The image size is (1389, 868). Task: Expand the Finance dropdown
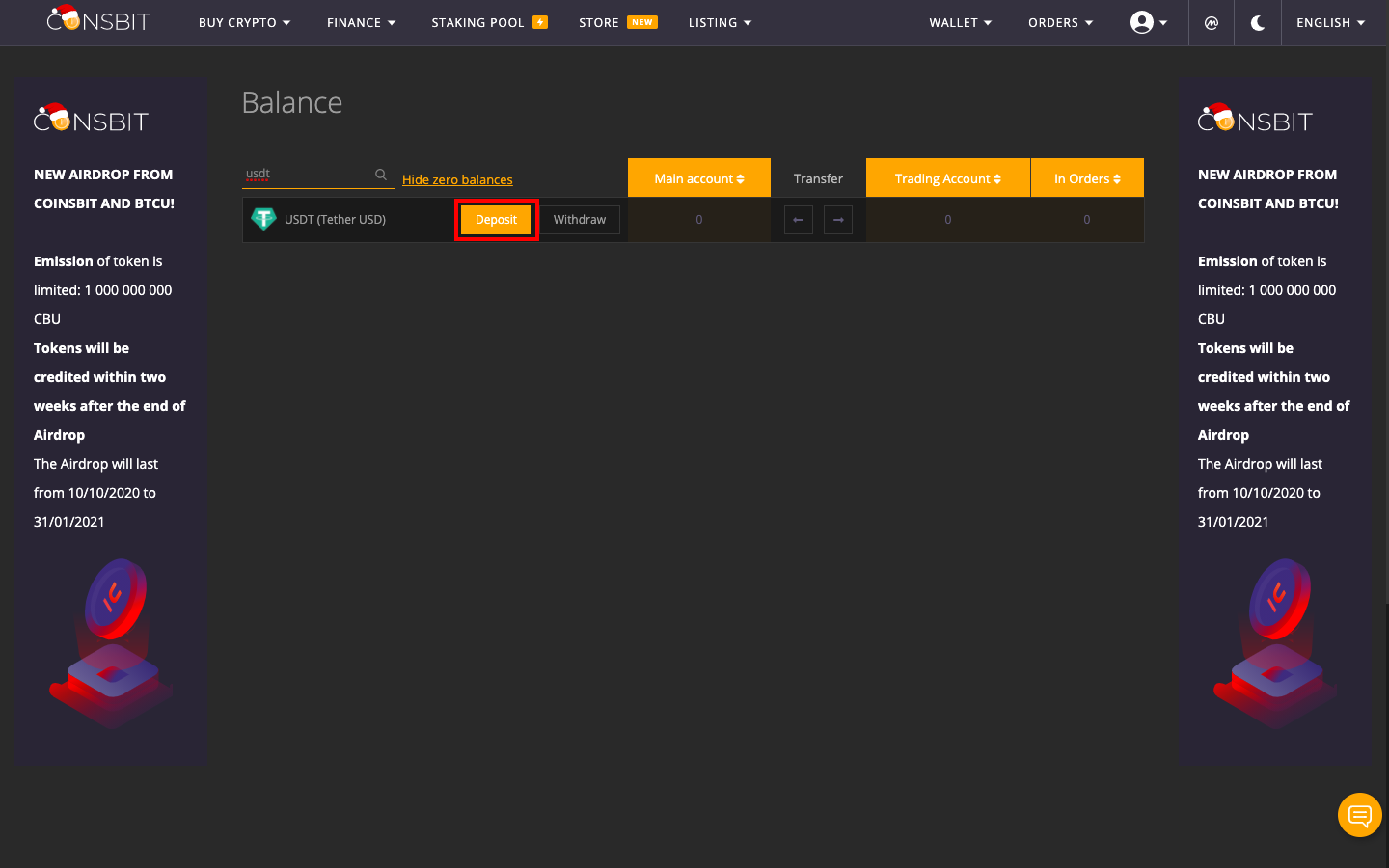[361, 23]
